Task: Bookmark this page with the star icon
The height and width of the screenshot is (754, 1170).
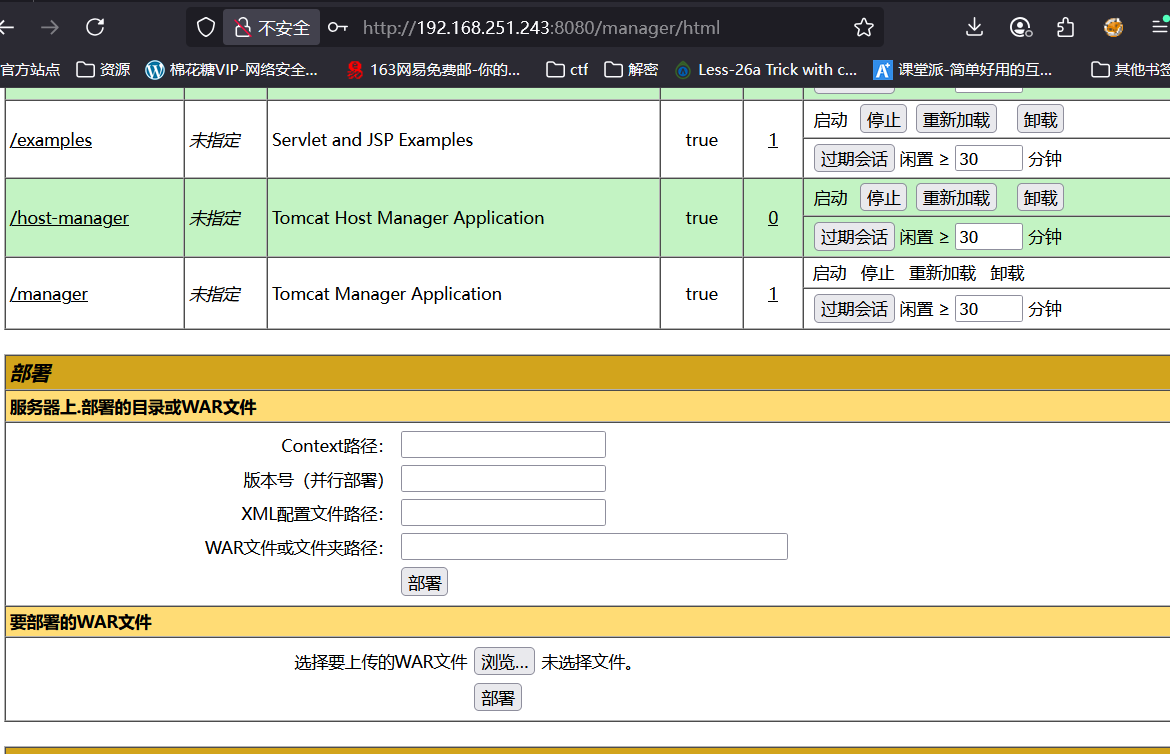Action: (863, 28)
